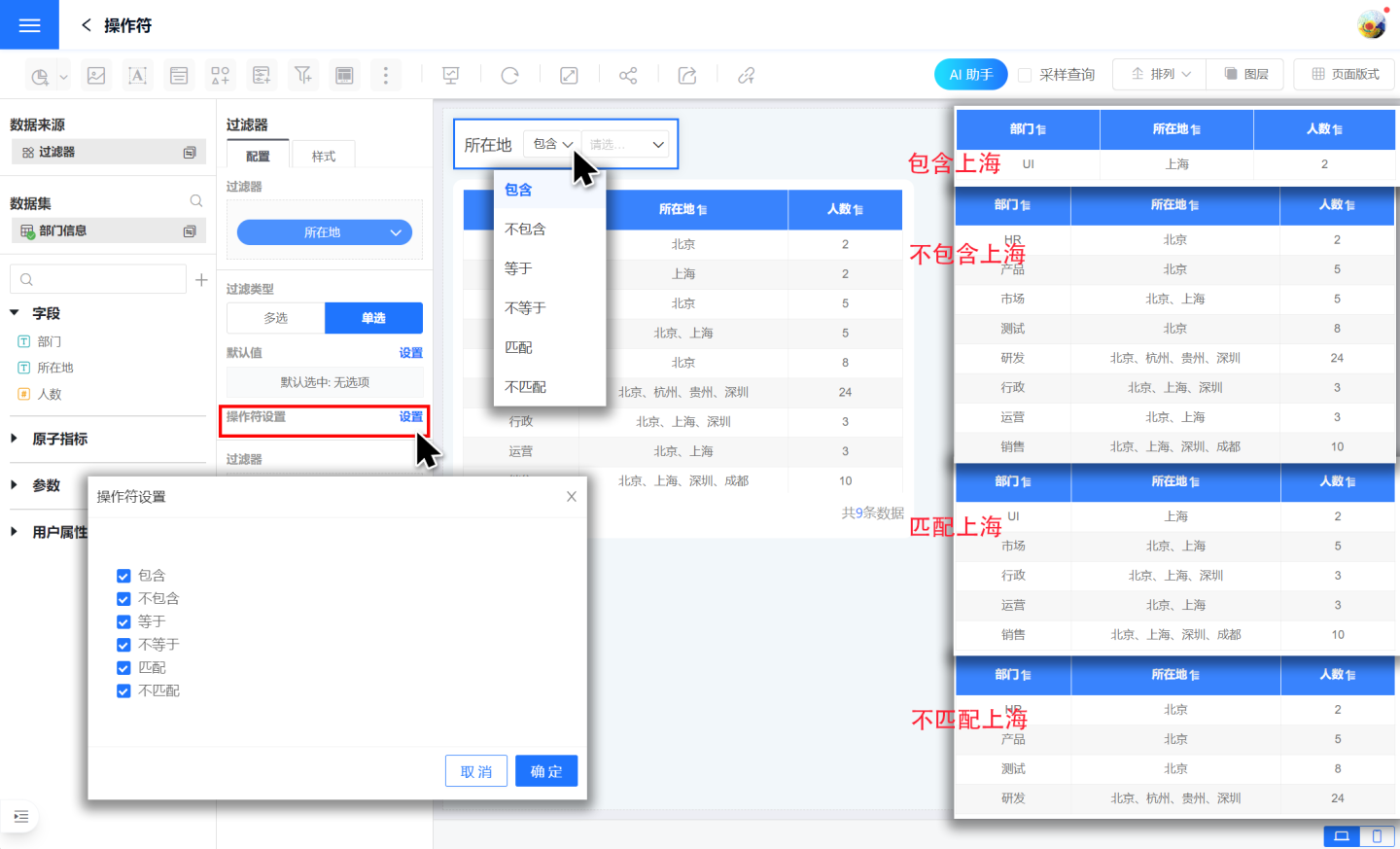Viewport: 1400px width, 849px height.
Task: Click the refresh icon in toolbar
Action: pos(509,75)
